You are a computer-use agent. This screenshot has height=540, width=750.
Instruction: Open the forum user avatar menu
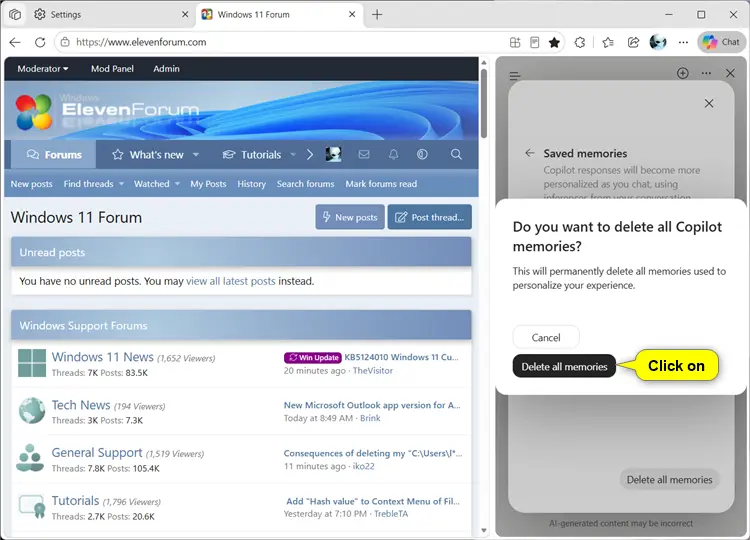pyautogui.click(x=333, y=154)
